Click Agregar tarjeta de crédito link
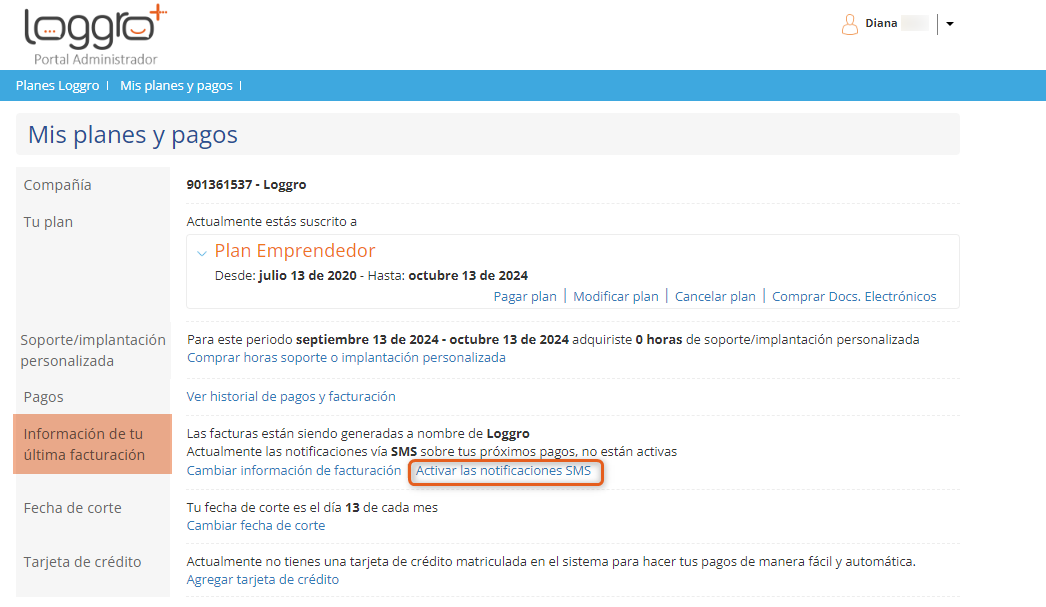The width and height of the screenshot is (1046, 607). point(262,580)
